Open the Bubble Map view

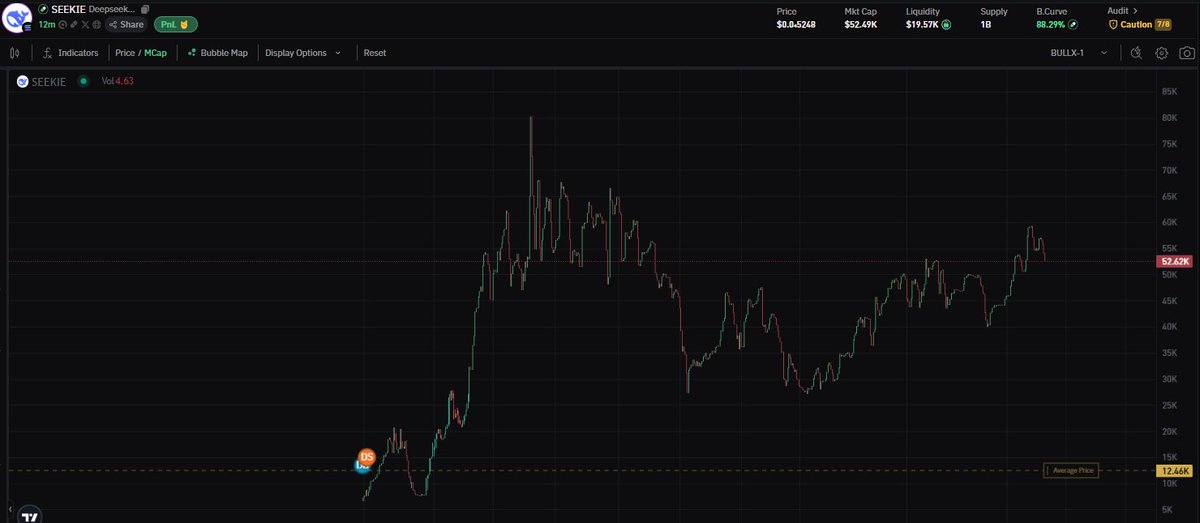tap(218, 53)
